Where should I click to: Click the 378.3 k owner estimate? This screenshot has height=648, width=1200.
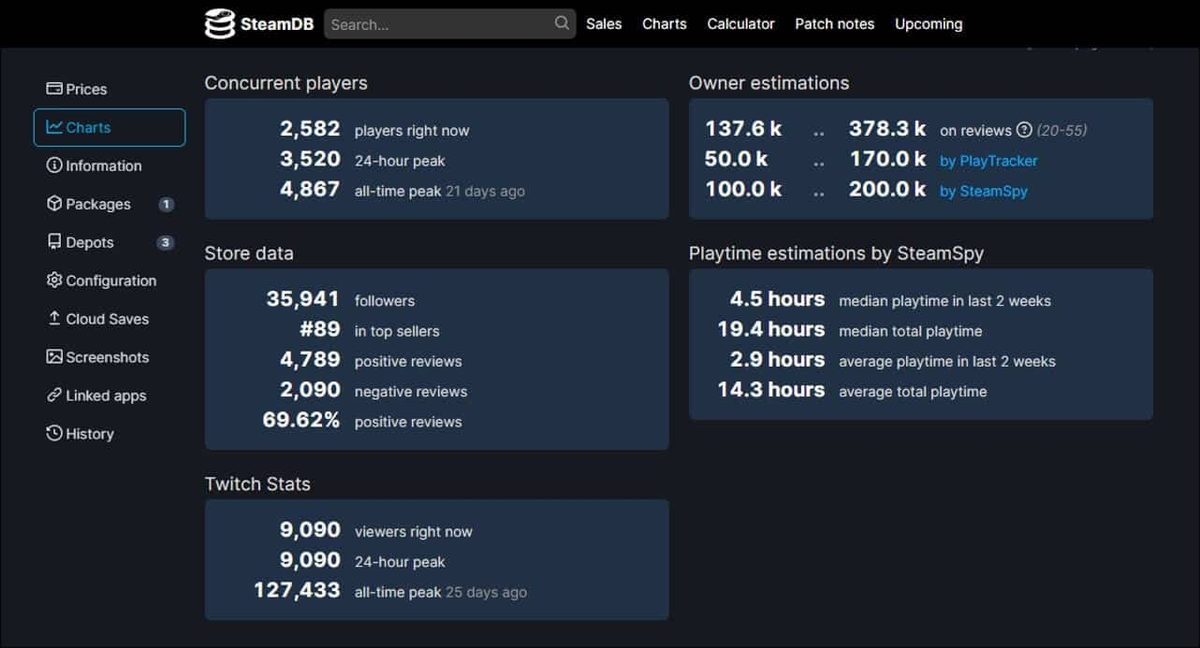(888, 129)
